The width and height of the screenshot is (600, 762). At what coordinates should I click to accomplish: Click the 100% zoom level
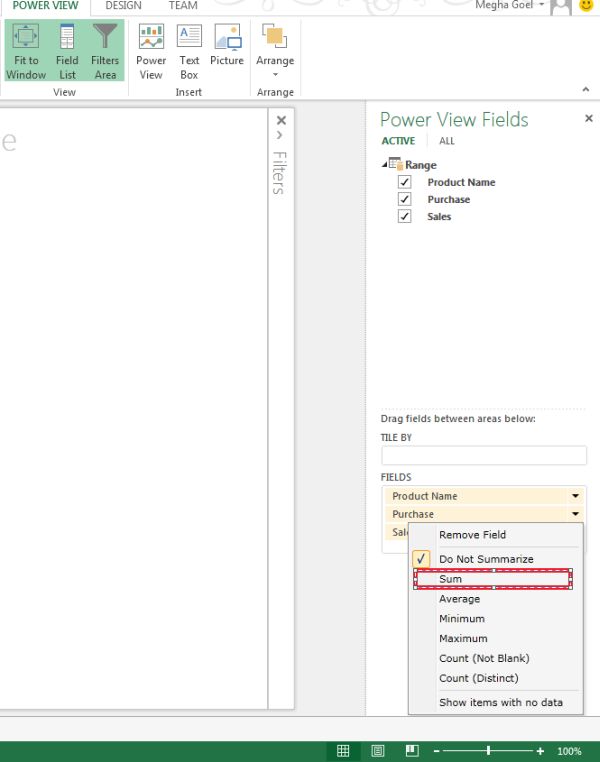pos(569,751)
